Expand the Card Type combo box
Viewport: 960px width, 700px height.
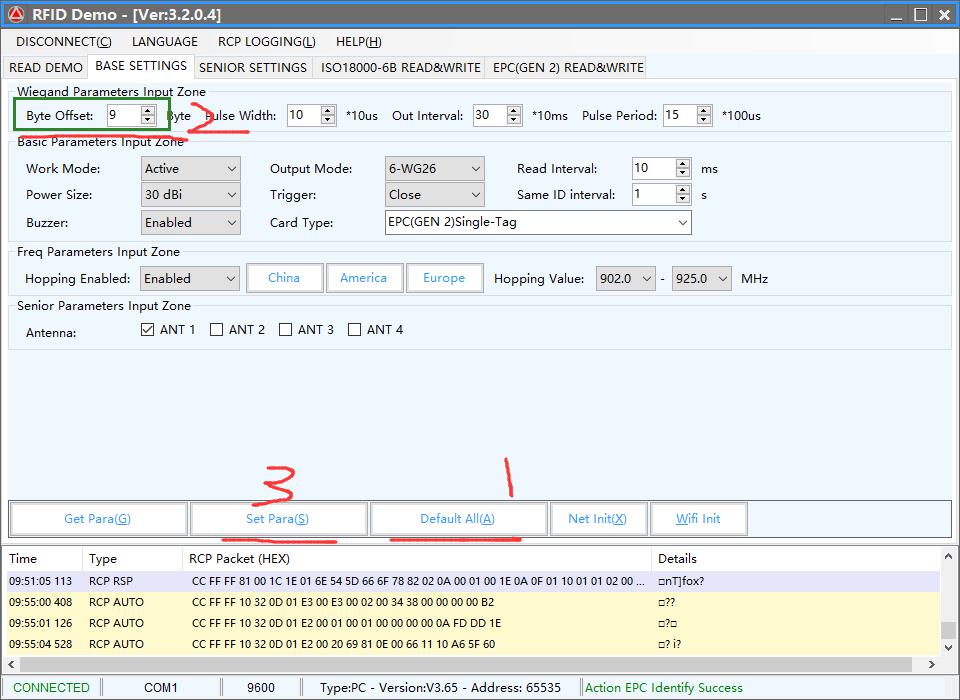click(538, 222)
